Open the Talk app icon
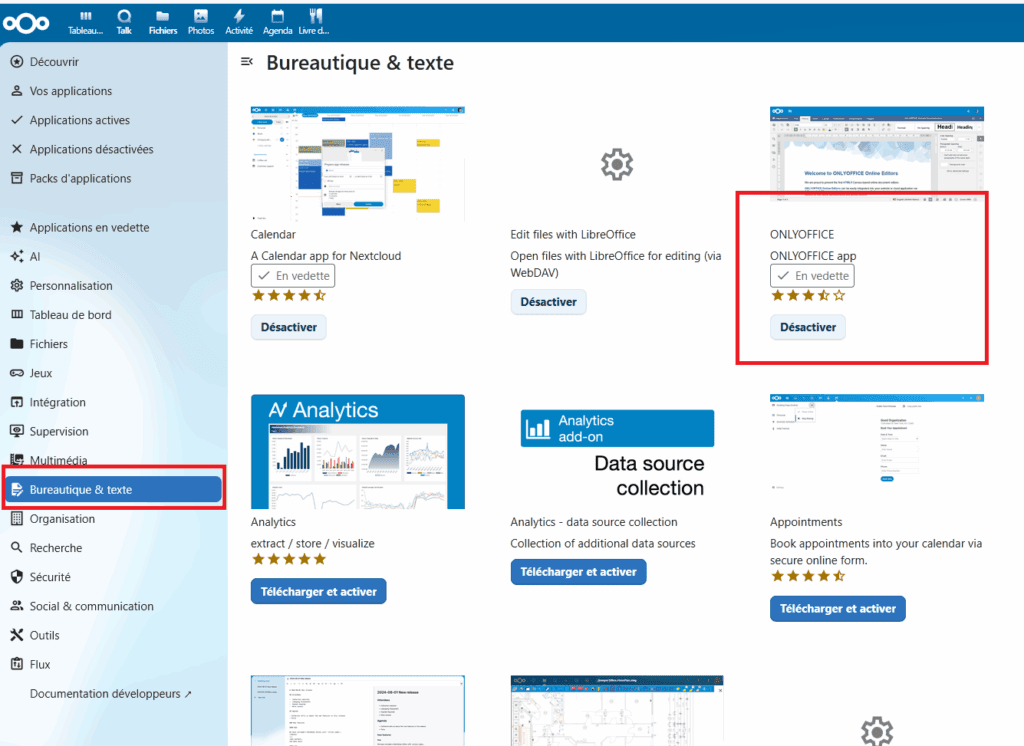 pos(124,22)
